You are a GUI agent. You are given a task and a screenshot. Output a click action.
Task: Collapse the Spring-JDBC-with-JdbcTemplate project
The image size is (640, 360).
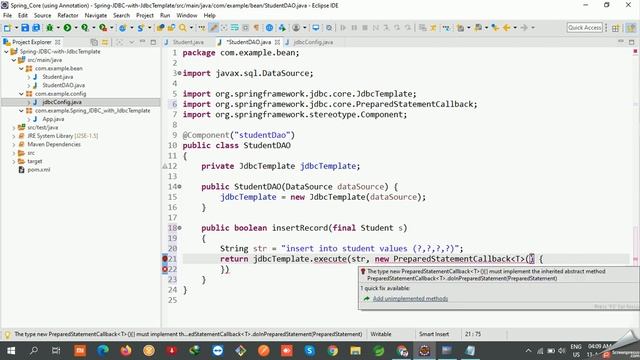point(7,52)
